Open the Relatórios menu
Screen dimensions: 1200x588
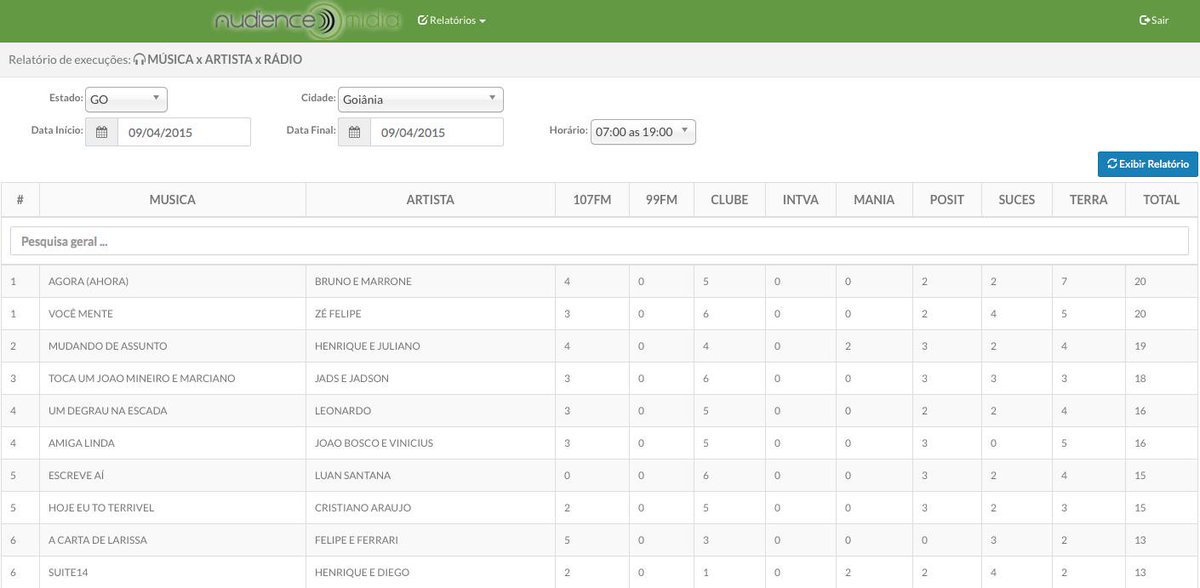pyautogui.click(x=452, y=20)
